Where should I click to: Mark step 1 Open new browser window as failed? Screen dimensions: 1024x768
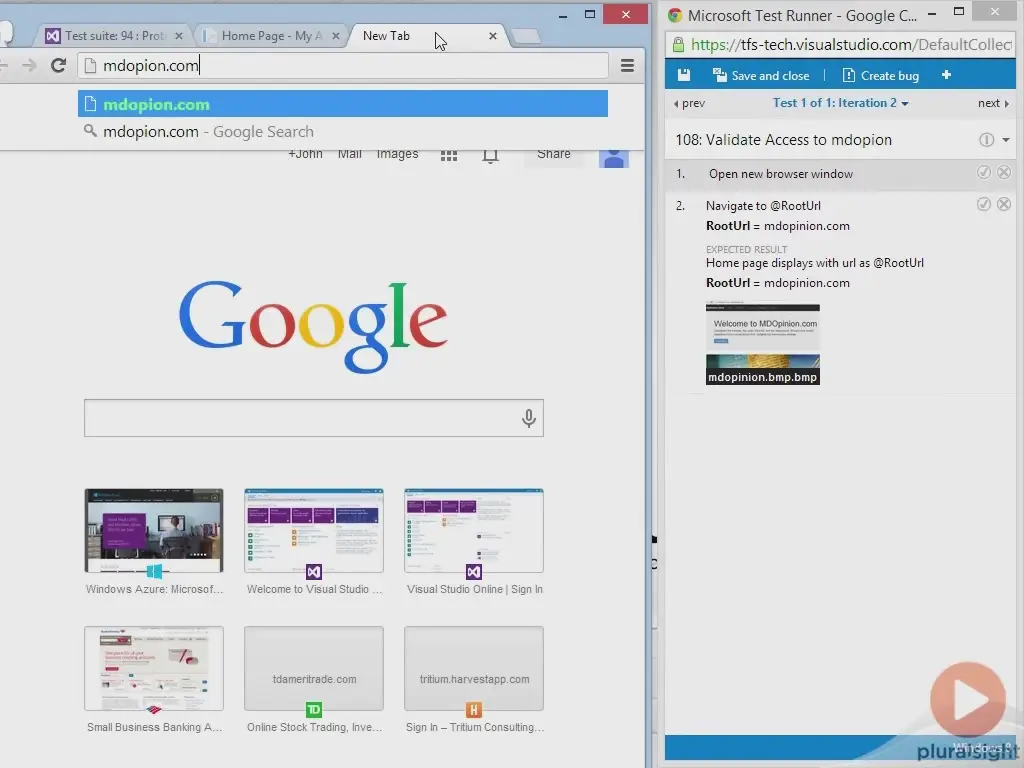point(1004,172)
